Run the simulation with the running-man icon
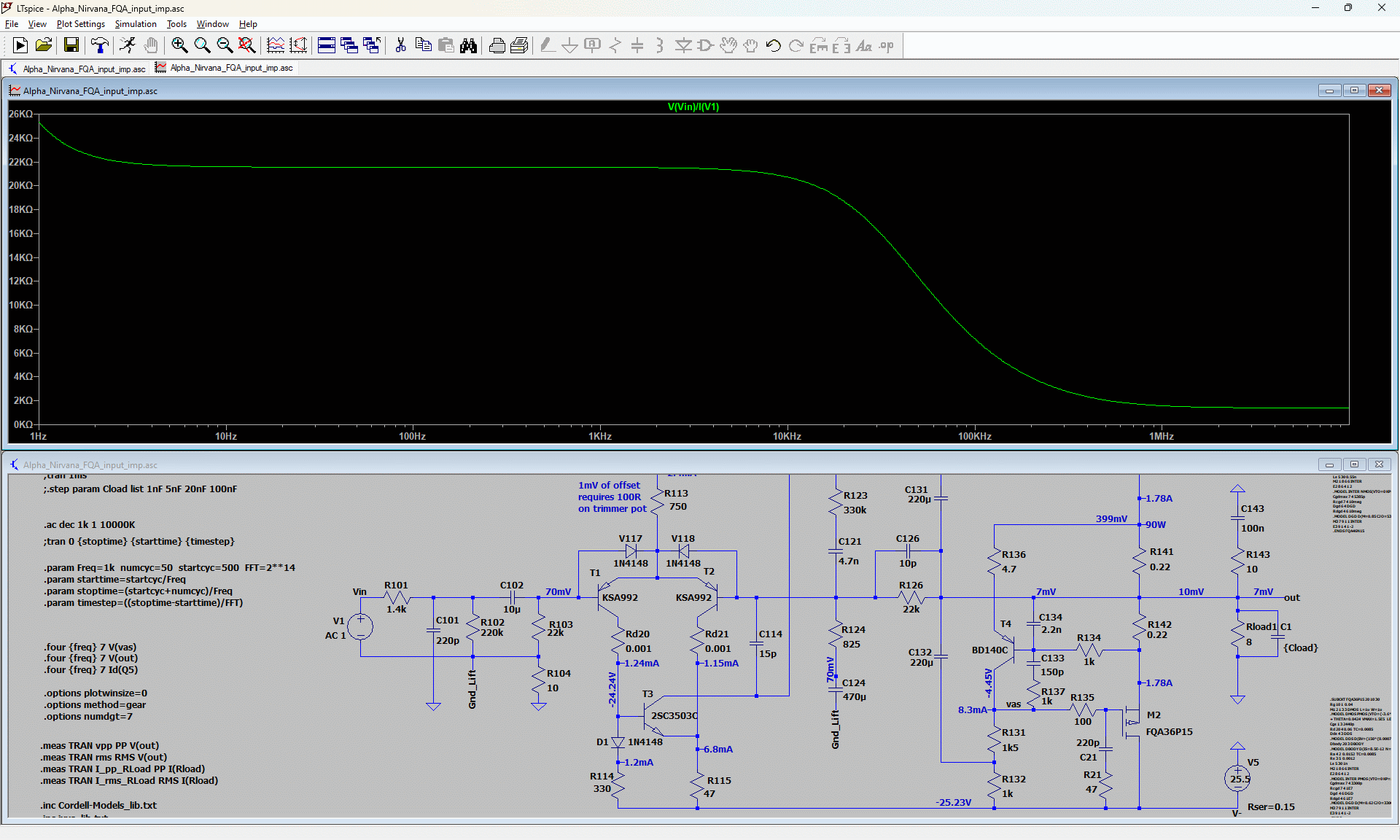The width and height of the screenshot is (1400, 840). 128,45
